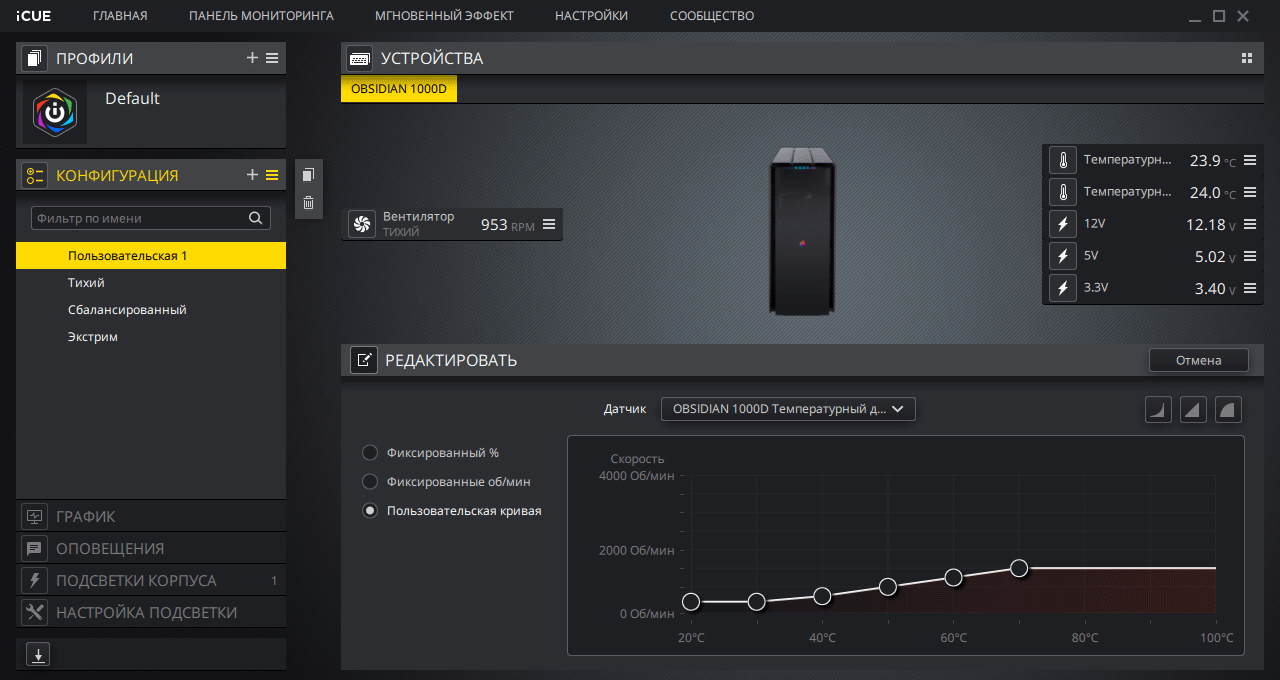Apply the quiet curve preset shape icon

coord(1158,409)
